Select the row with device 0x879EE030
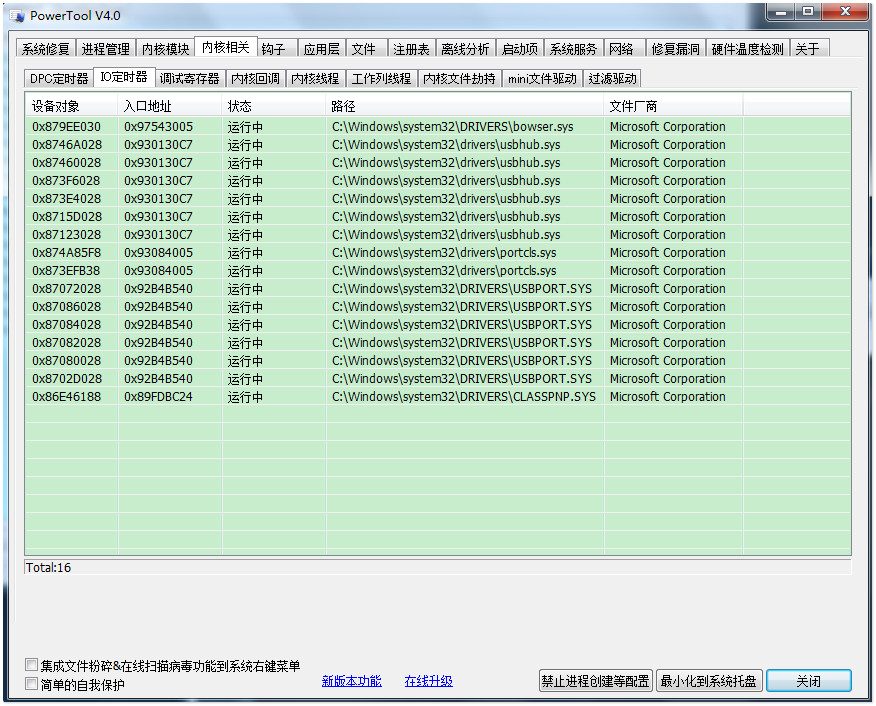 (x=438, y=126)
